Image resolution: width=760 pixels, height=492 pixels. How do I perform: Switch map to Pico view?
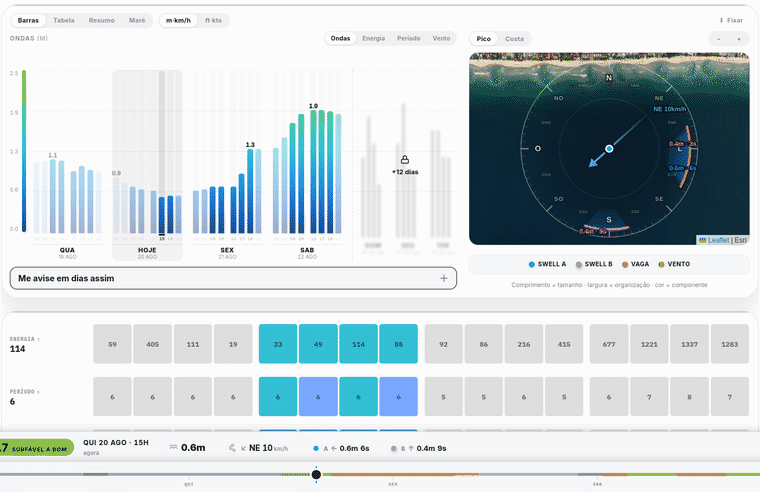pyautogui.click(x=483, y=39)
